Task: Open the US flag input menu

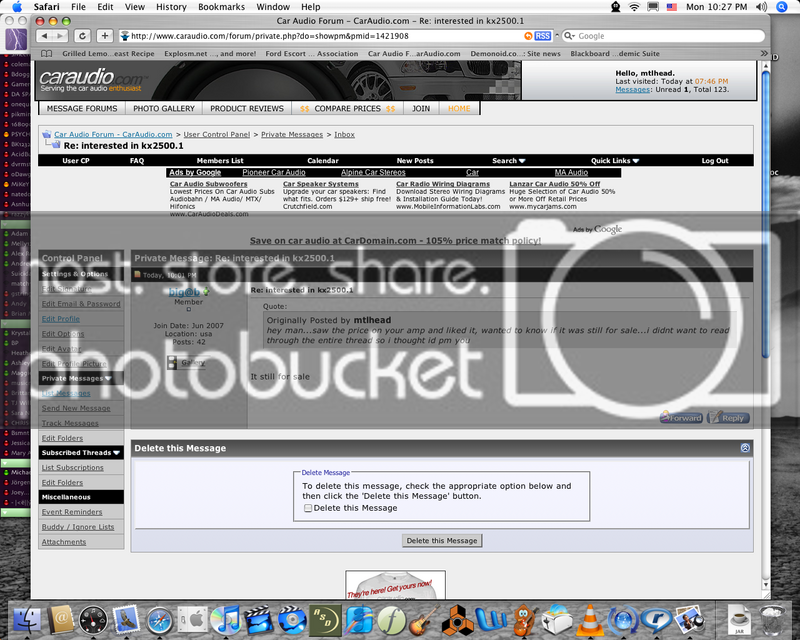Action: [671, 7]
